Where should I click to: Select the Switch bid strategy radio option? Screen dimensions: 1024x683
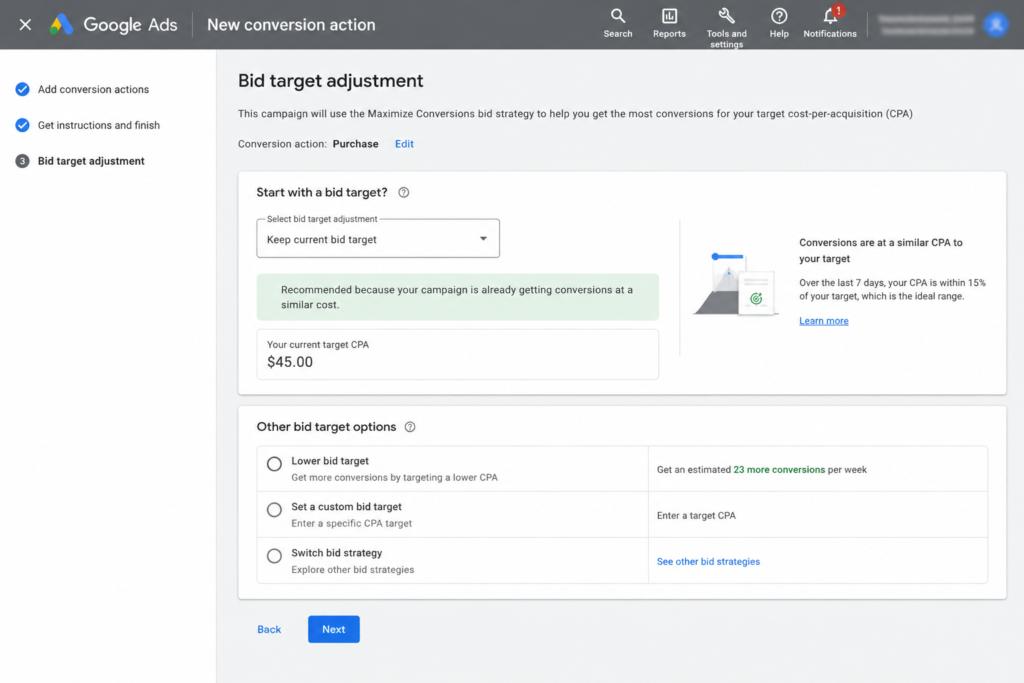[274, 556]
